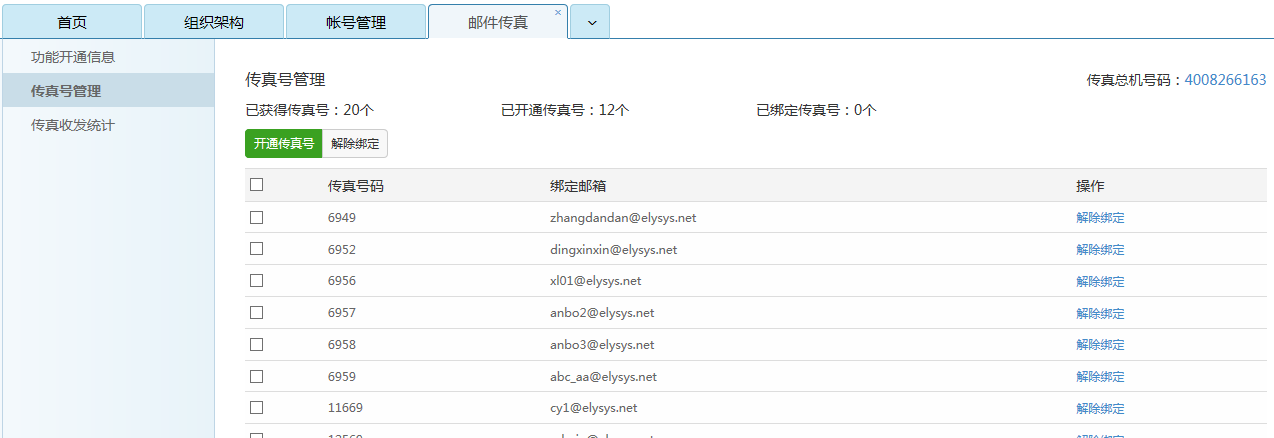
Task: Click the fax main number 4008266163 link
Action: tap(1225, 80)
